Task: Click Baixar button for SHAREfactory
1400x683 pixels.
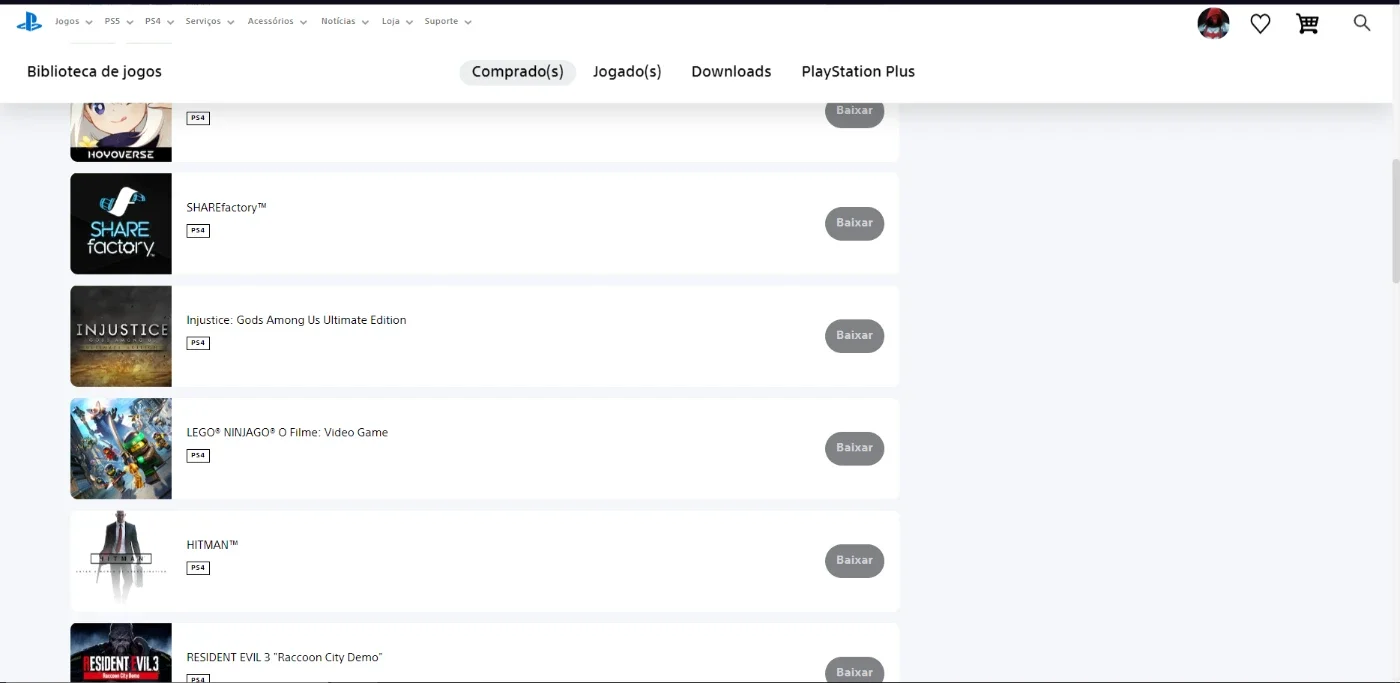Action: pos(854,223)
